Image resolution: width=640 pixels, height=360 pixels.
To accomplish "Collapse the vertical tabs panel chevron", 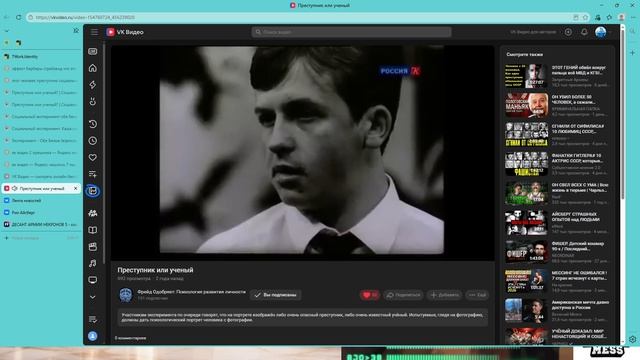I will tap(7, 31).
